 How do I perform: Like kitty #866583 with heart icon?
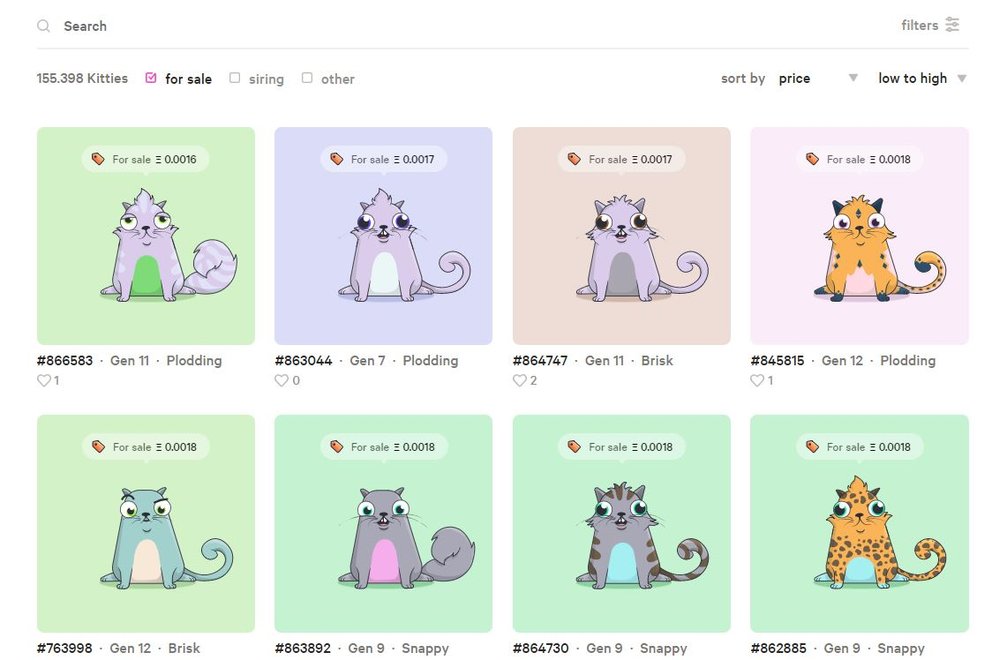[44, 380]
